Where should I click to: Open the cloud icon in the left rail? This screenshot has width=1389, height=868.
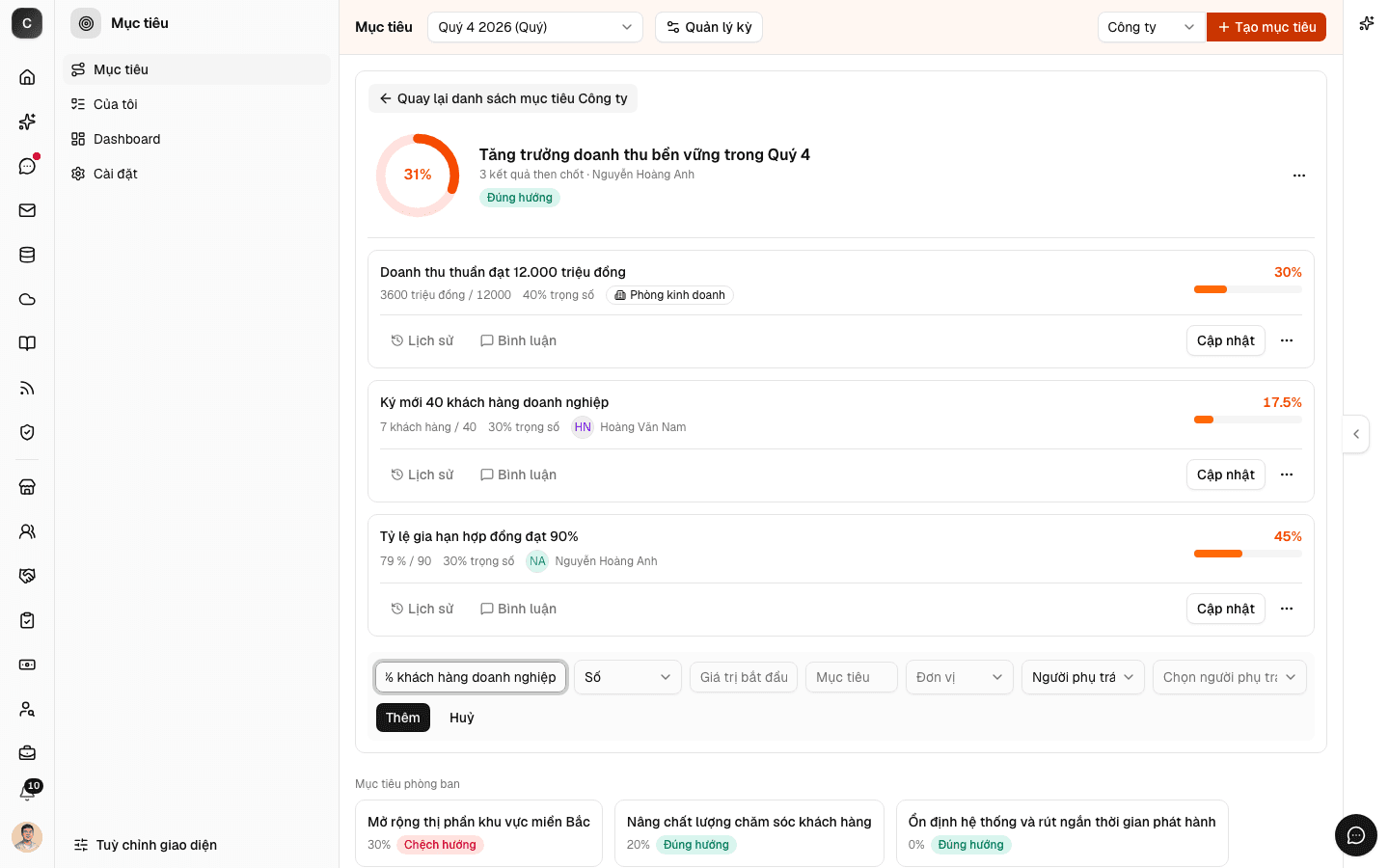[27, 299]
